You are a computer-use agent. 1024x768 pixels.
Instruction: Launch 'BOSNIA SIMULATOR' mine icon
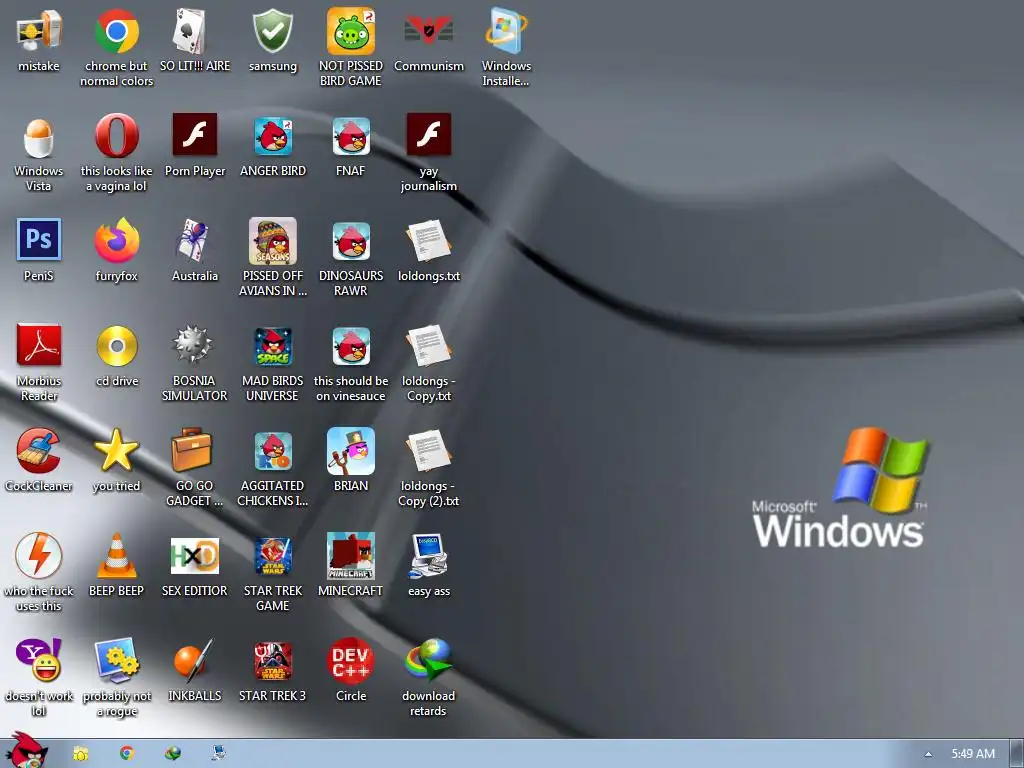(x=193, y=345)
